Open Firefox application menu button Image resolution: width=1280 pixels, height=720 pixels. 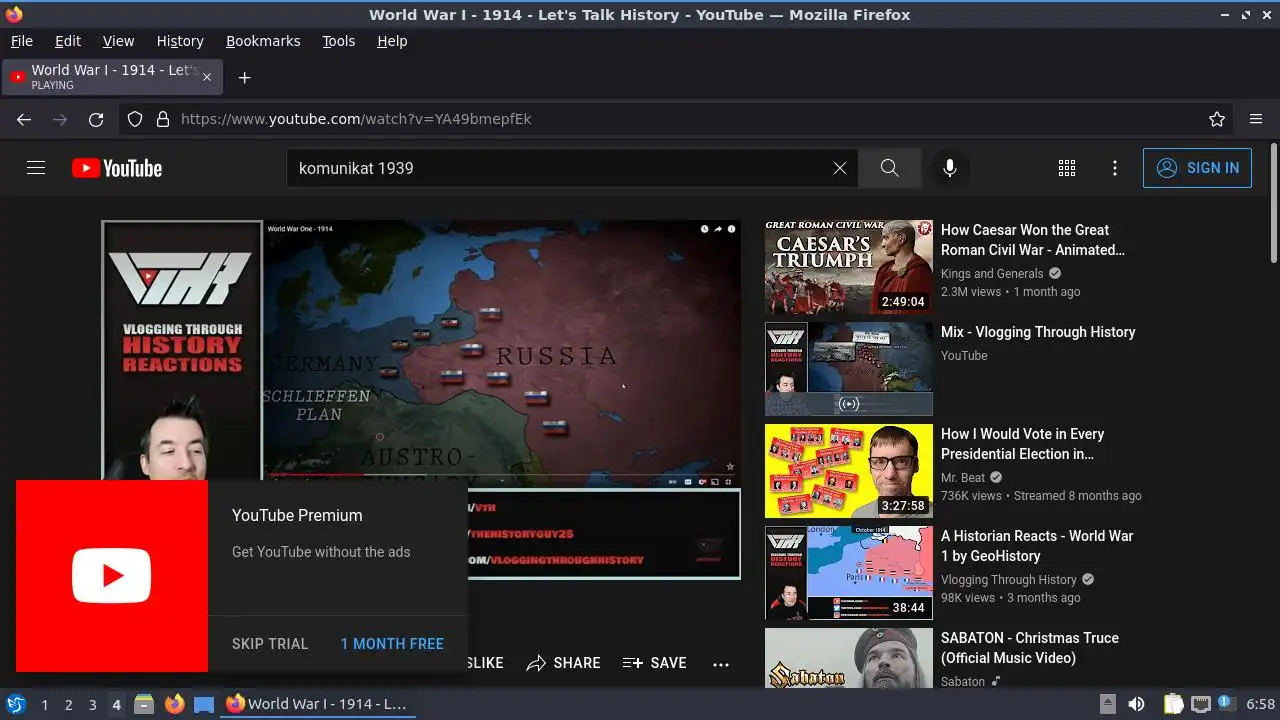tap(1256, 119)
